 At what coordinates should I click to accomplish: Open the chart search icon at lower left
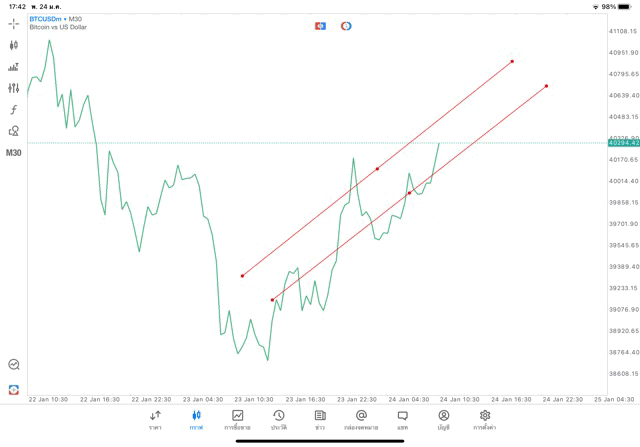tap(14, 365)
